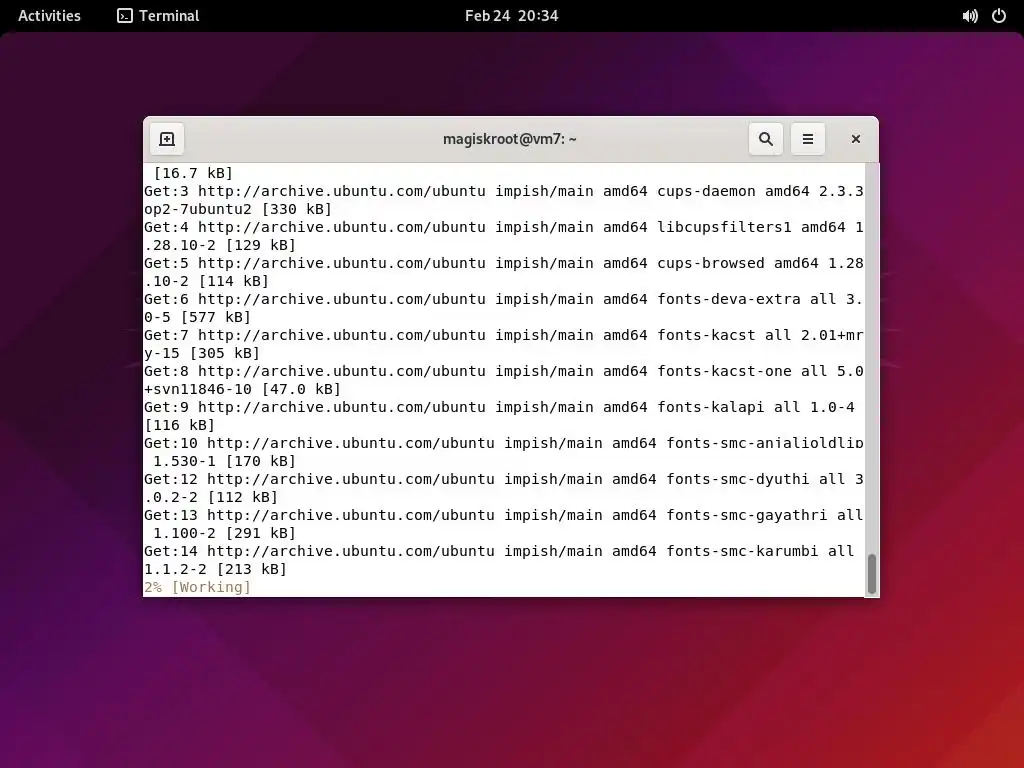Viewport: 1024px width, 768px height.
Task: Open terminal search with magnifier icon
Action: click(765, 139)
